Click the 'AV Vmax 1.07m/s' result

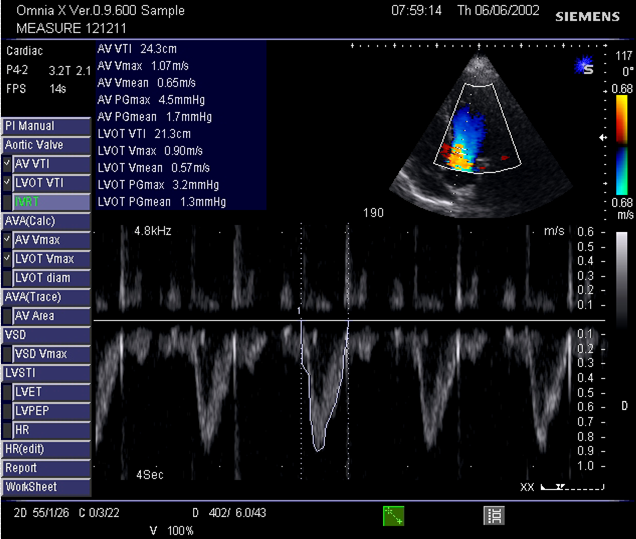pos(143,66)
